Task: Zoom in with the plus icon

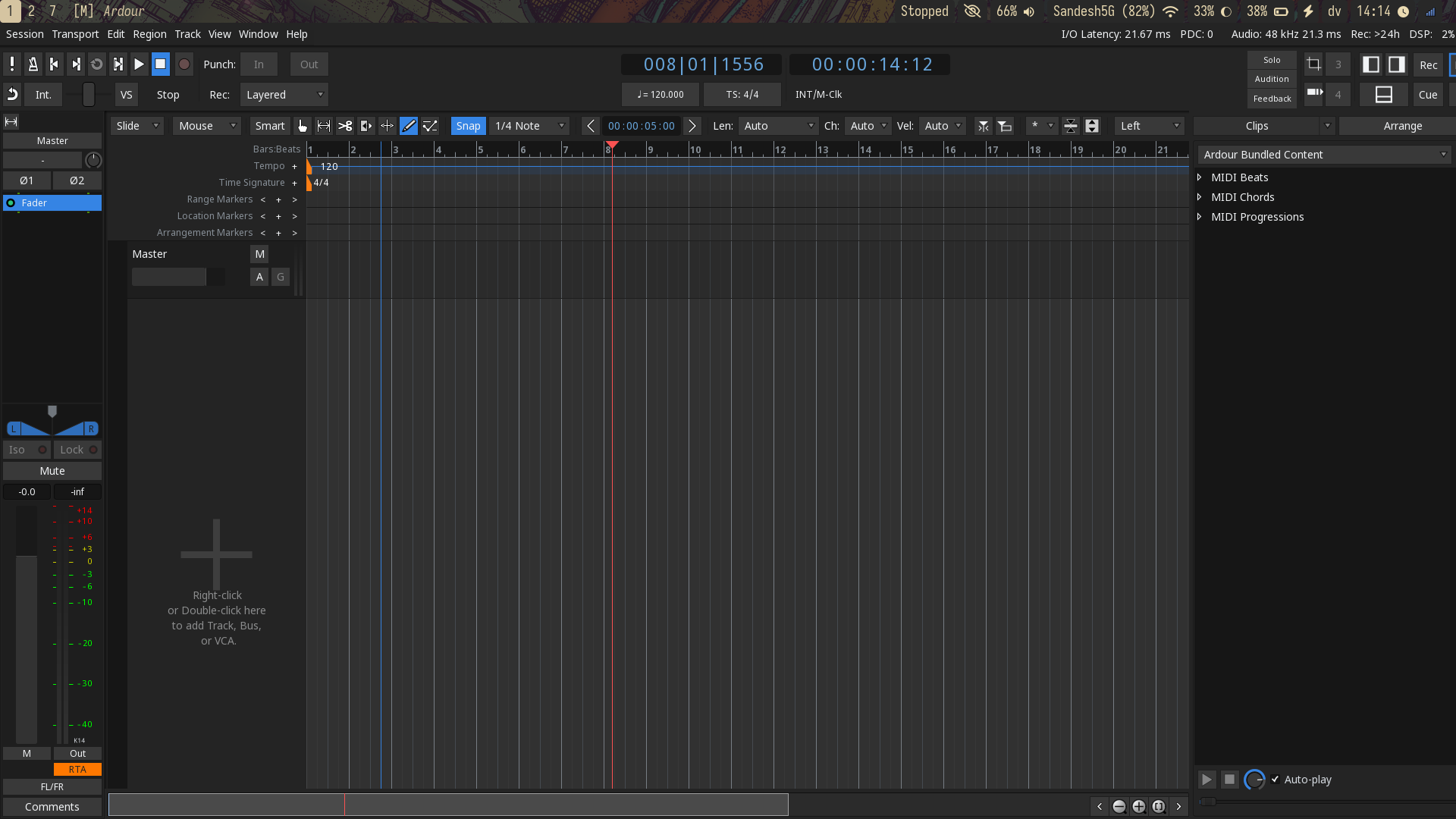Action: point(1139,807)
